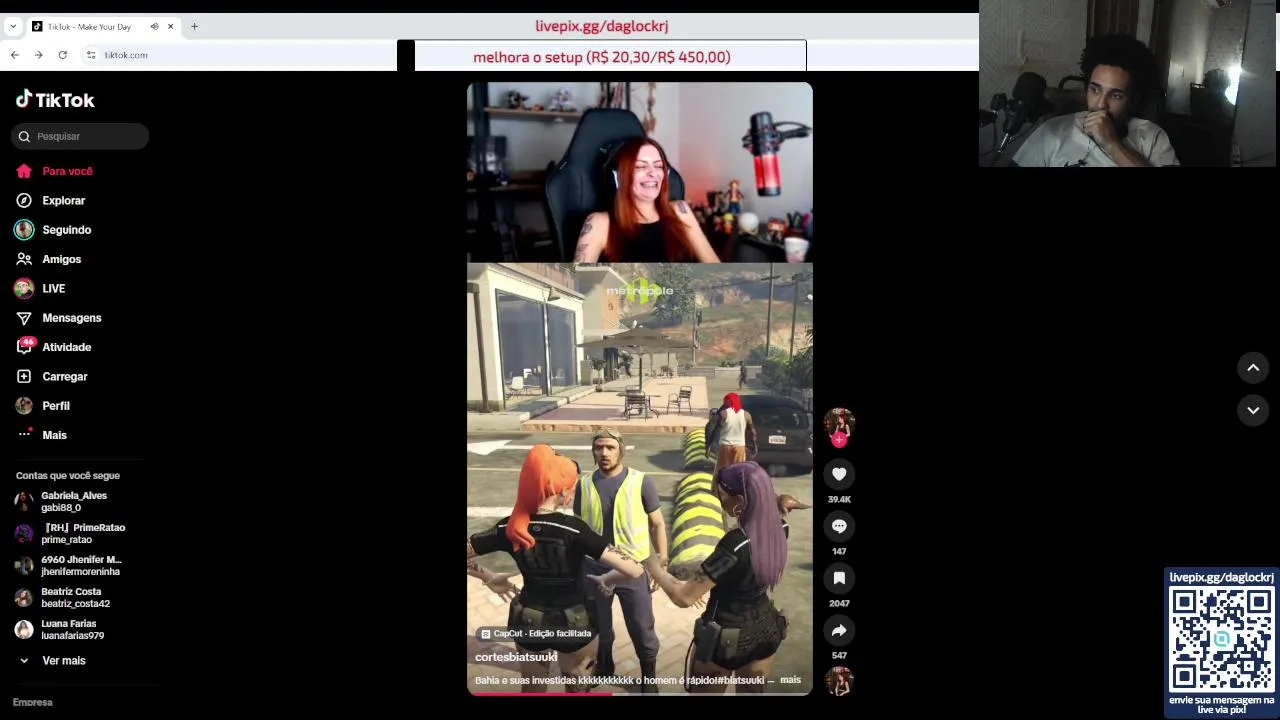1280x720 pixels.
Task: Open jhenifermoreninha account
Action: pyautogui.click(x=68, y=565)
